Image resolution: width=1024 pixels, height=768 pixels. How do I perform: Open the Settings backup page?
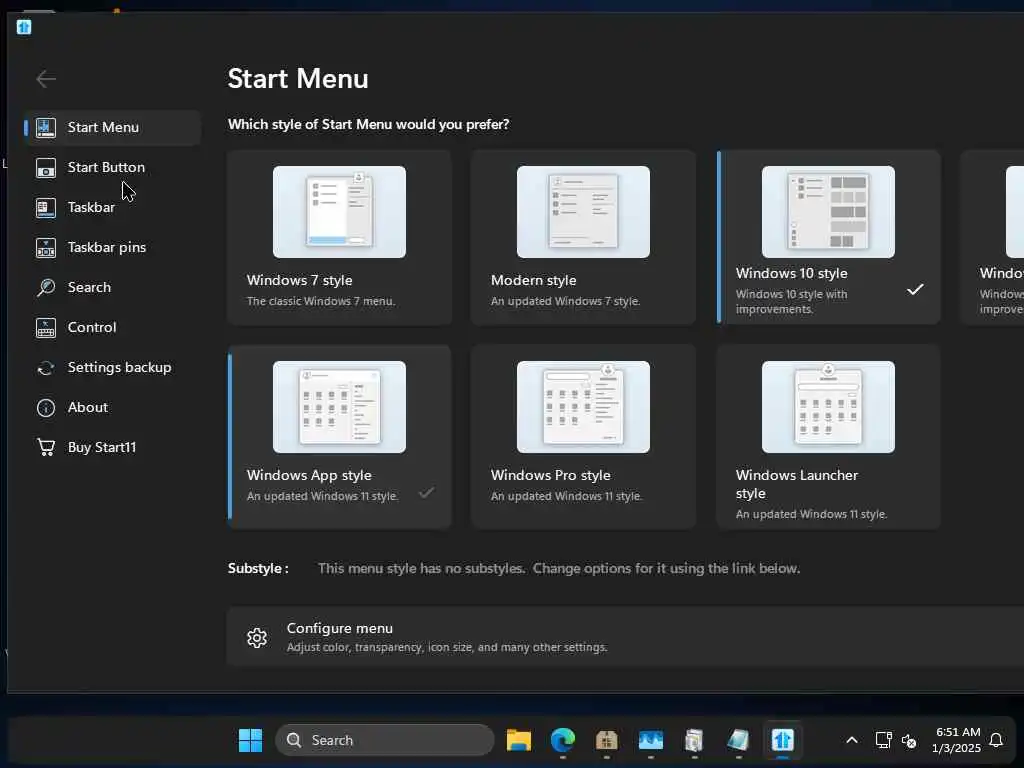pyautogui.click(x=112, y=367)
